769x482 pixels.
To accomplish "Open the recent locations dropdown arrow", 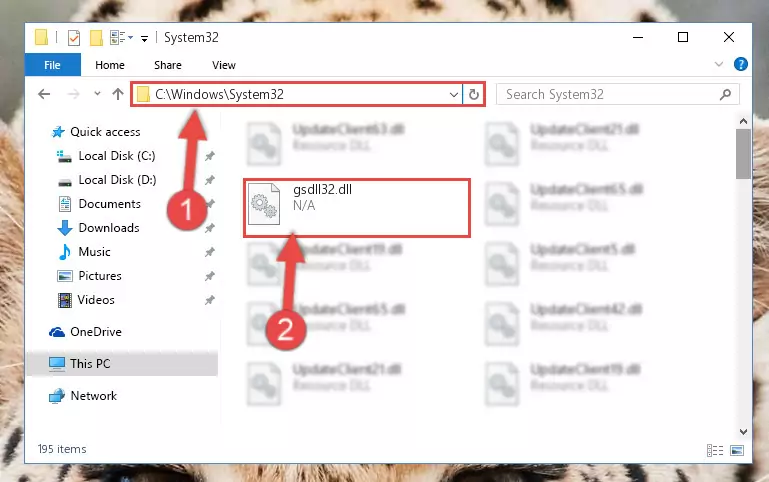I will point(97,94).
